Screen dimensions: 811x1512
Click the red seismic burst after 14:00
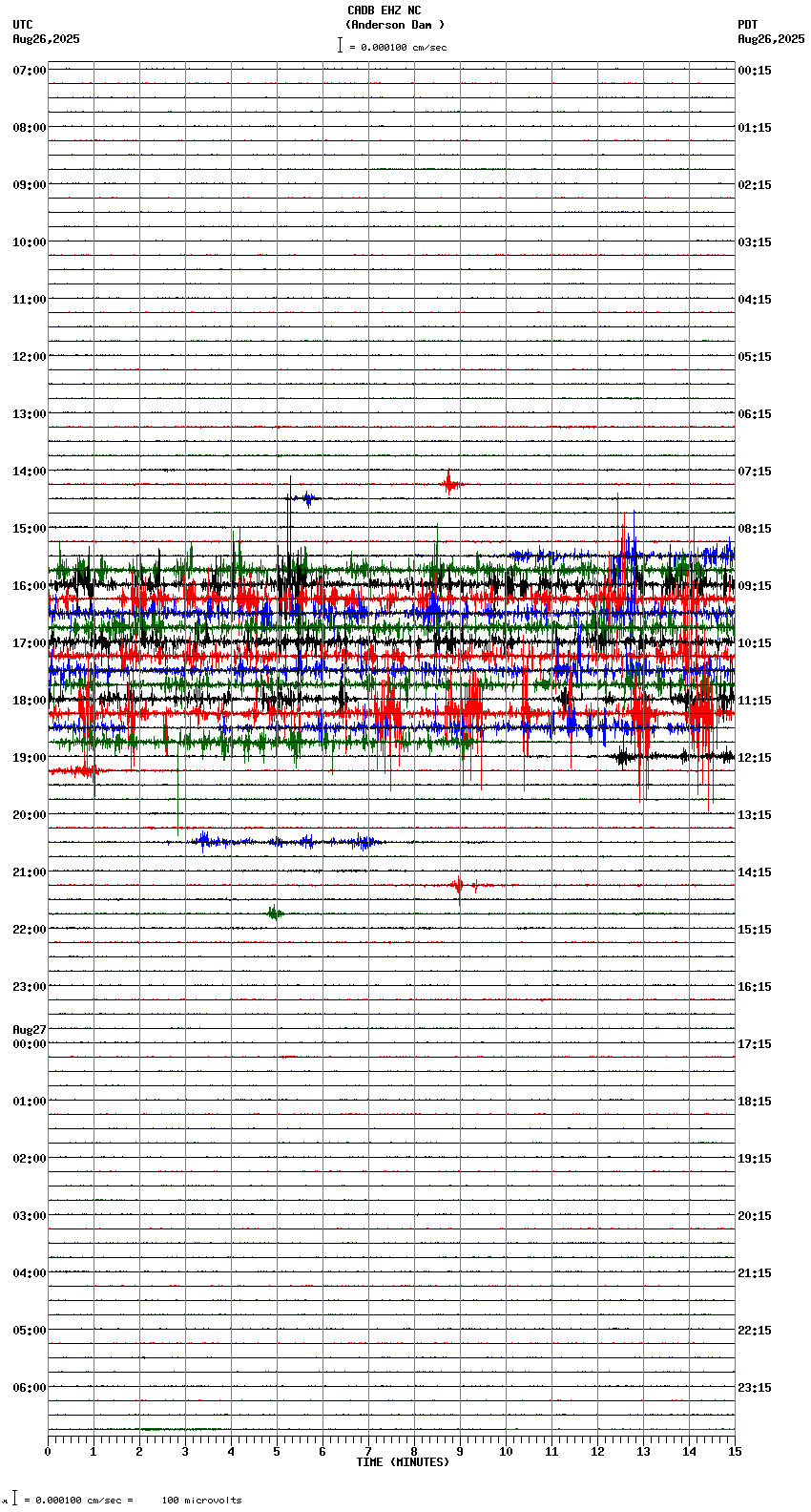(450, 484)
